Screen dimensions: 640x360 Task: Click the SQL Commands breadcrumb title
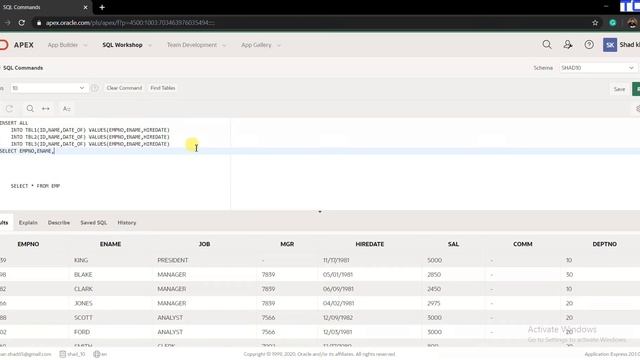tap(23, 68)
